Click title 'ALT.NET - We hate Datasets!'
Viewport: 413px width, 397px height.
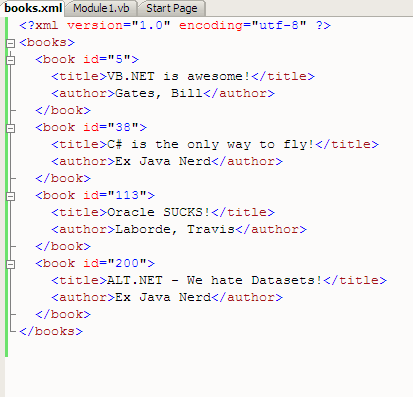[214, 280]
